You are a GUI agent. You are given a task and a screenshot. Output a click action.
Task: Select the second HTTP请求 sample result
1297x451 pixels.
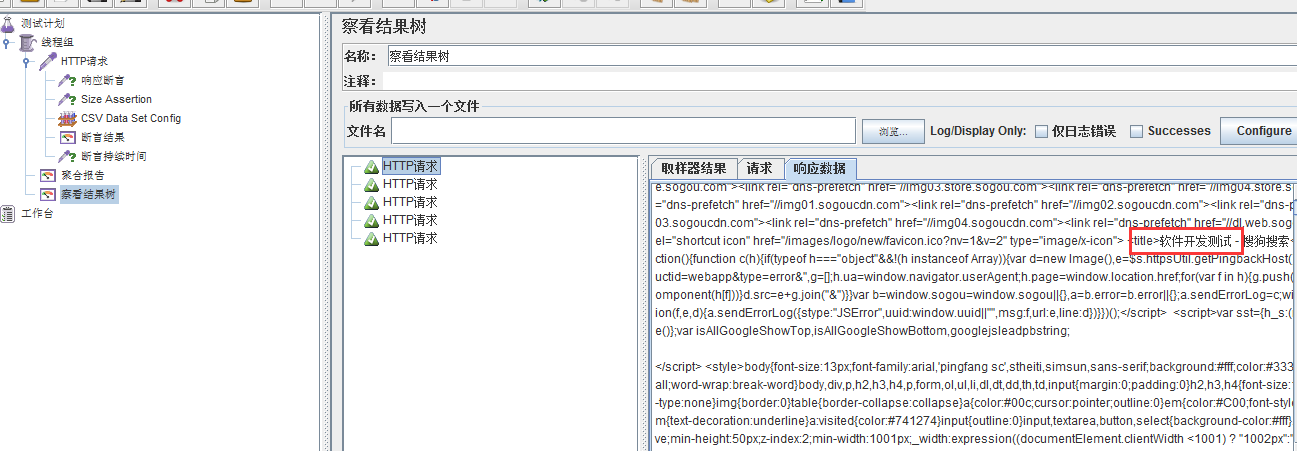tap(409, 184)
